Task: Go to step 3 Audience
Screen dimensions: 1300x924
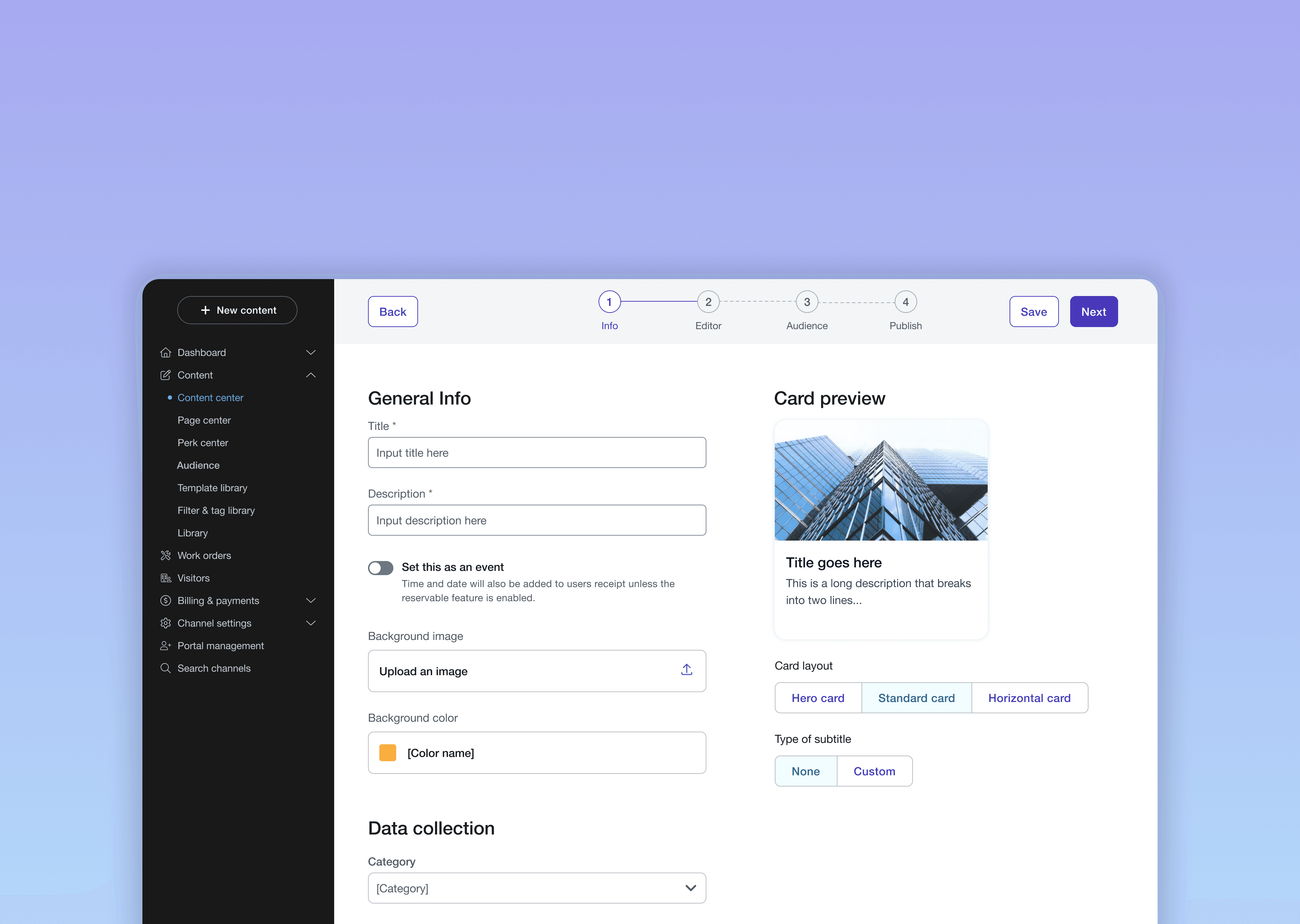Action: (x=807, y=302)
